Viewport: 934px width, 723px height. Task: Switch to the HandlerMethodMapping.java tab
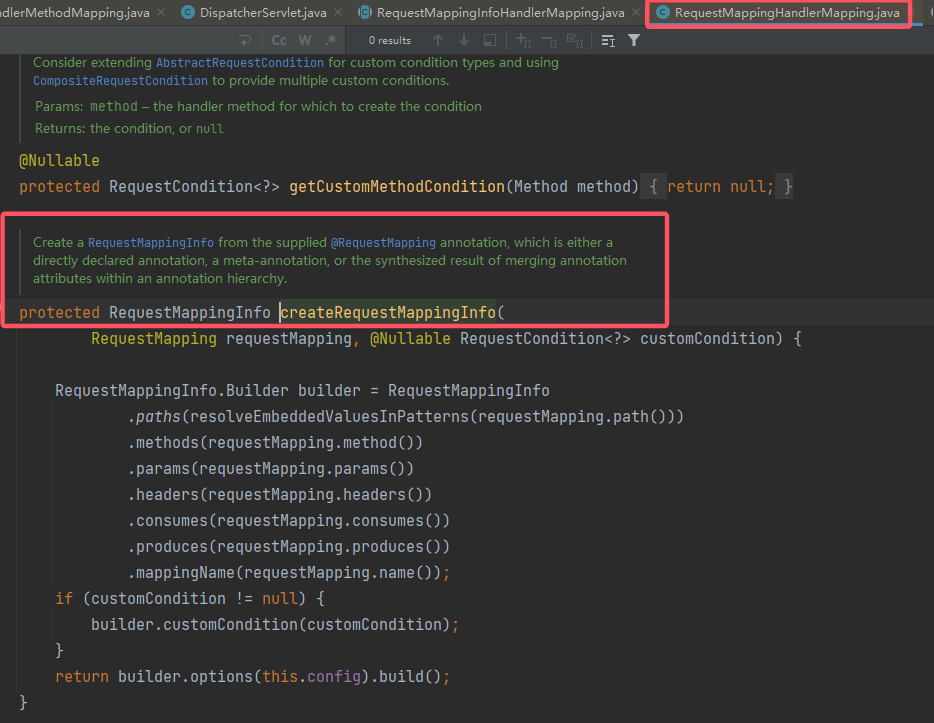click(x=75, y=13)
